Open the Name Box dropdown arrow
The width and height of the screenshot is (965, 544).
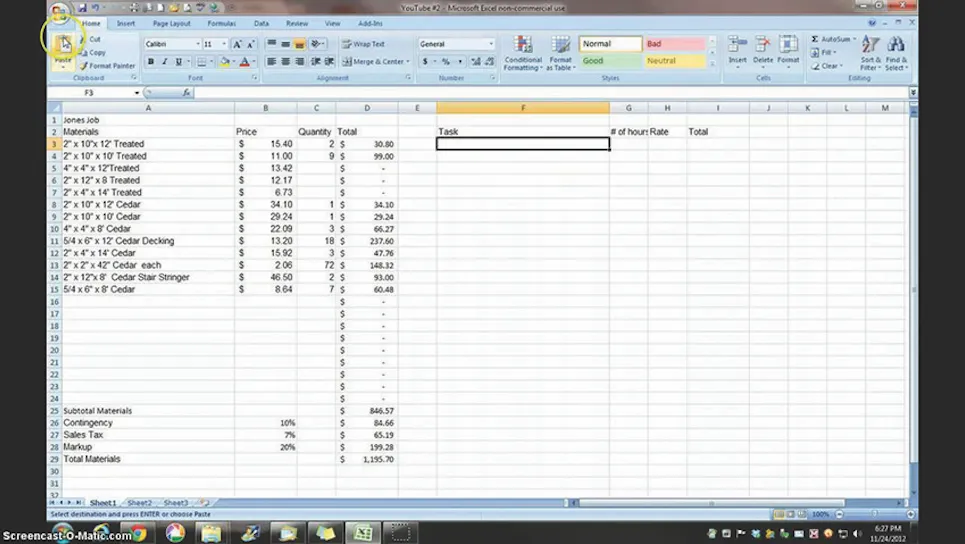click(x=137, y=93)
